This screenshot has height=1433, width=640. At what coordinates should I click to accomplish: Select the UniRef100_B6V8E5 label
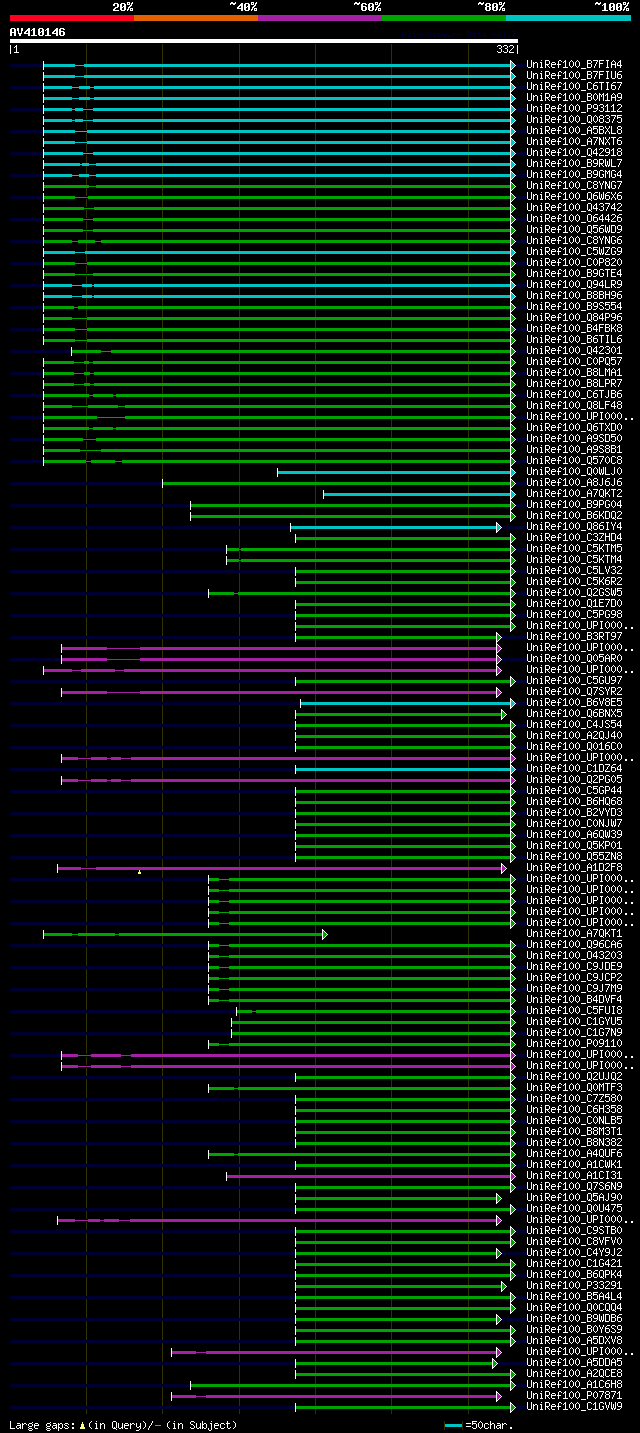[x=574, y=702]
